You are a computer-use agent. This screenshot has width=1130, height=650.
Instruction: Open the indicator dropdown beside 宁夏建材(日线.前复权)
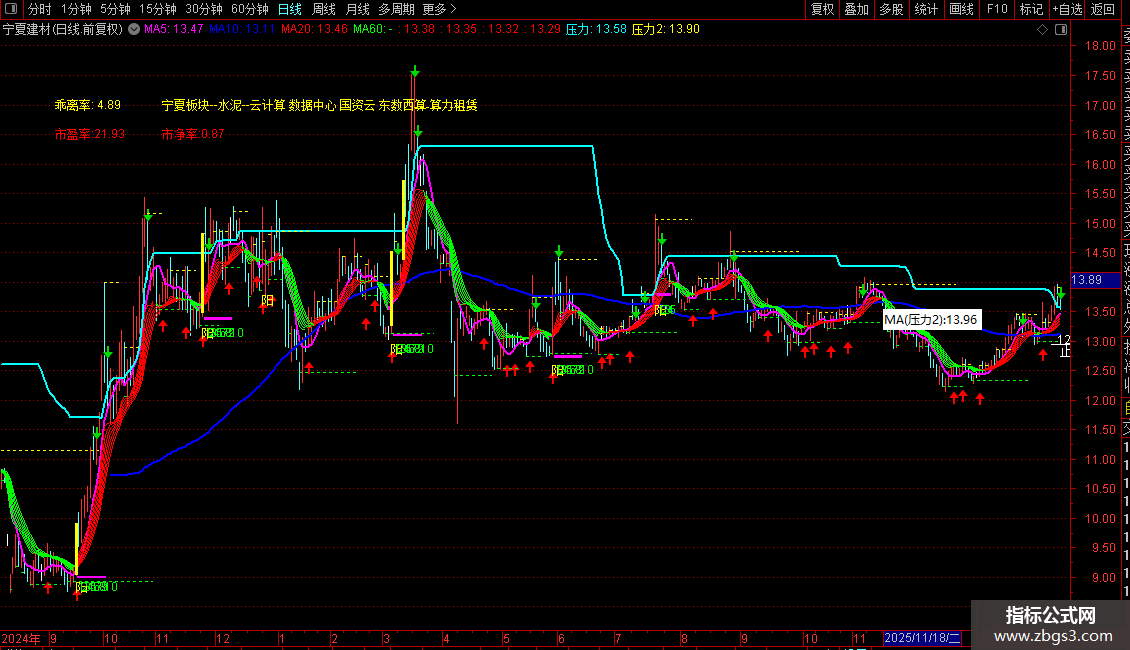tap(134, 30)
